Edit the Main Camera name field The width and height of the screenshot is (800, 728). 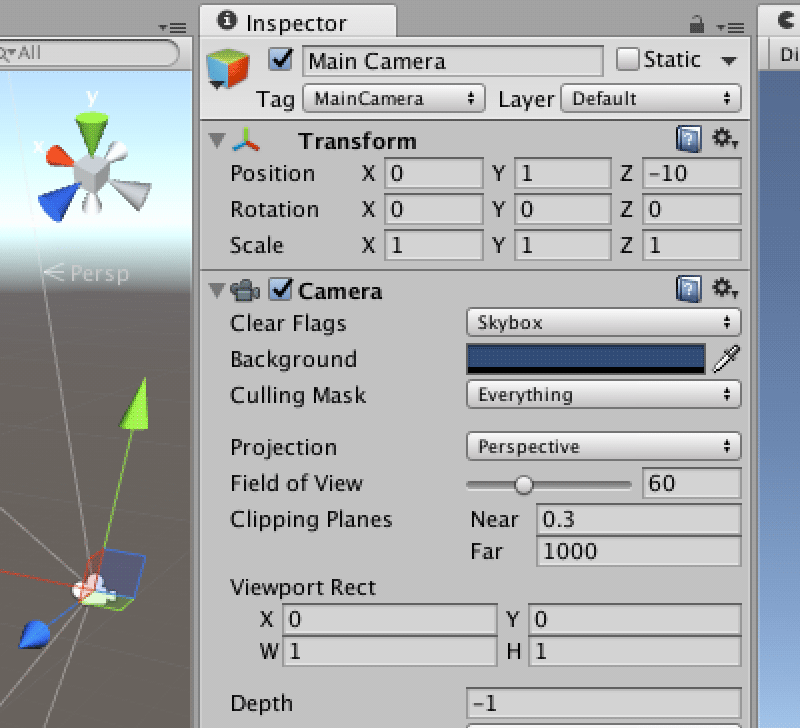453,61
